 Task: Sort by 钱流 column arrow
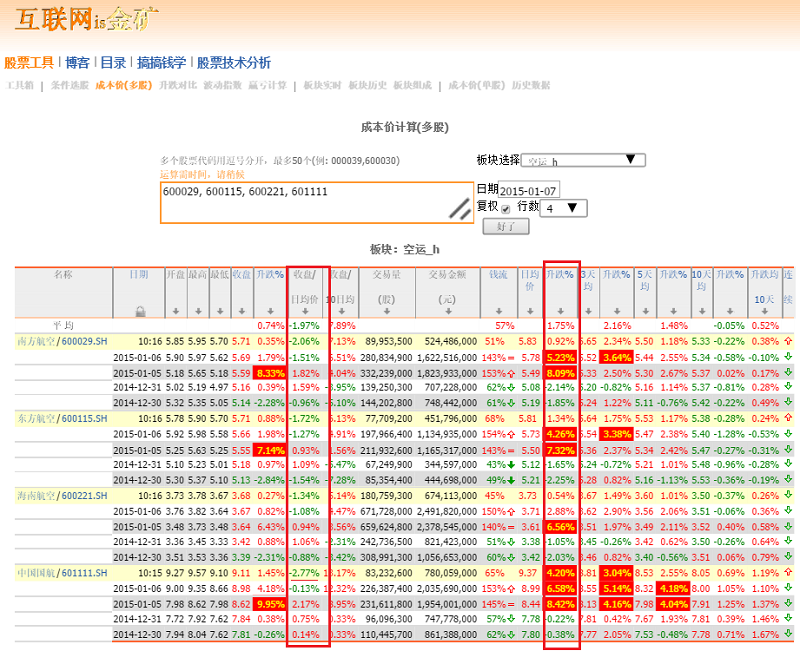(499, 311)
